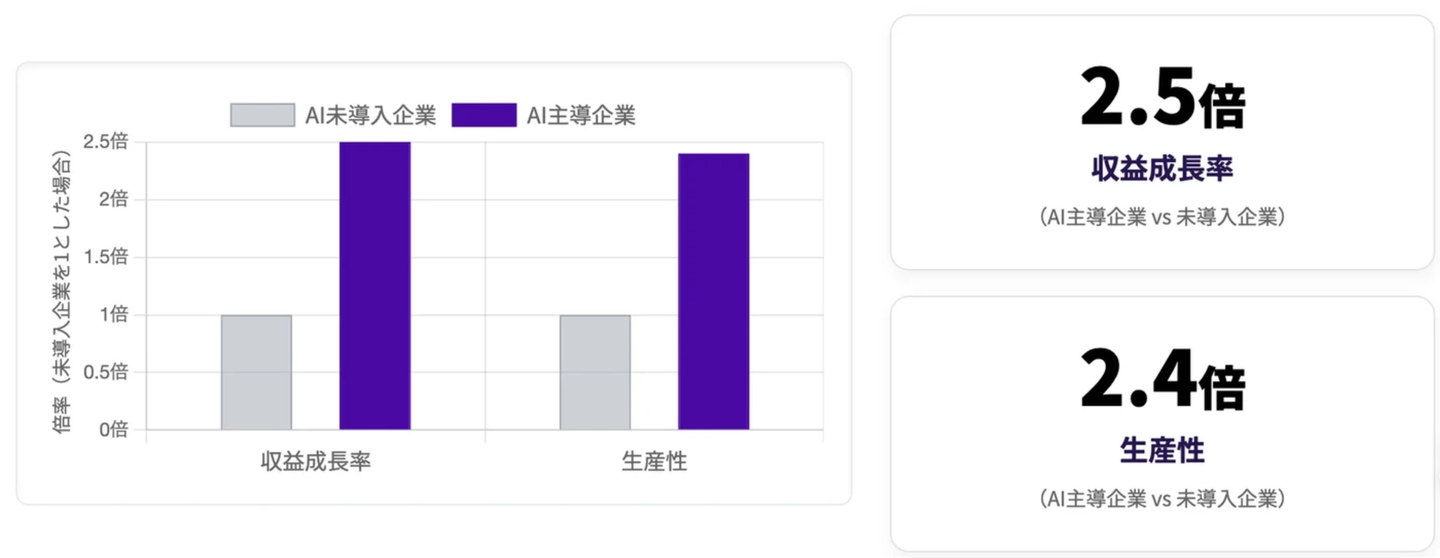Click the gray AI未導入企業 legend swatch
This screenshot has width=1440, height=558.
point(262,115)
